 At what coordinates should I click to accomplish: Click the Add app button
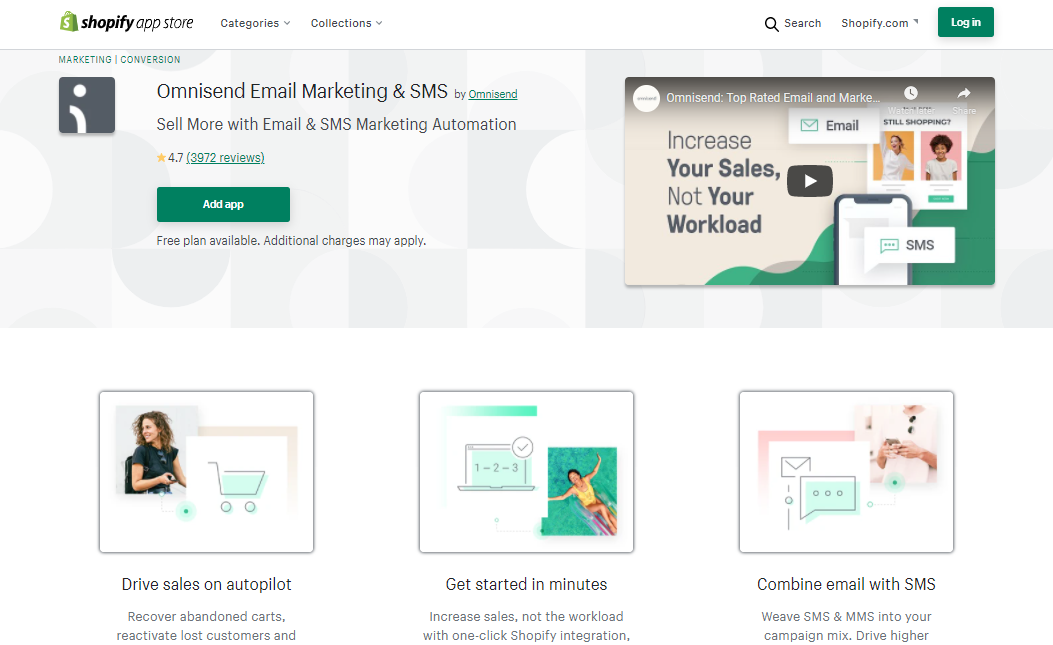click(x=224, y=204)
